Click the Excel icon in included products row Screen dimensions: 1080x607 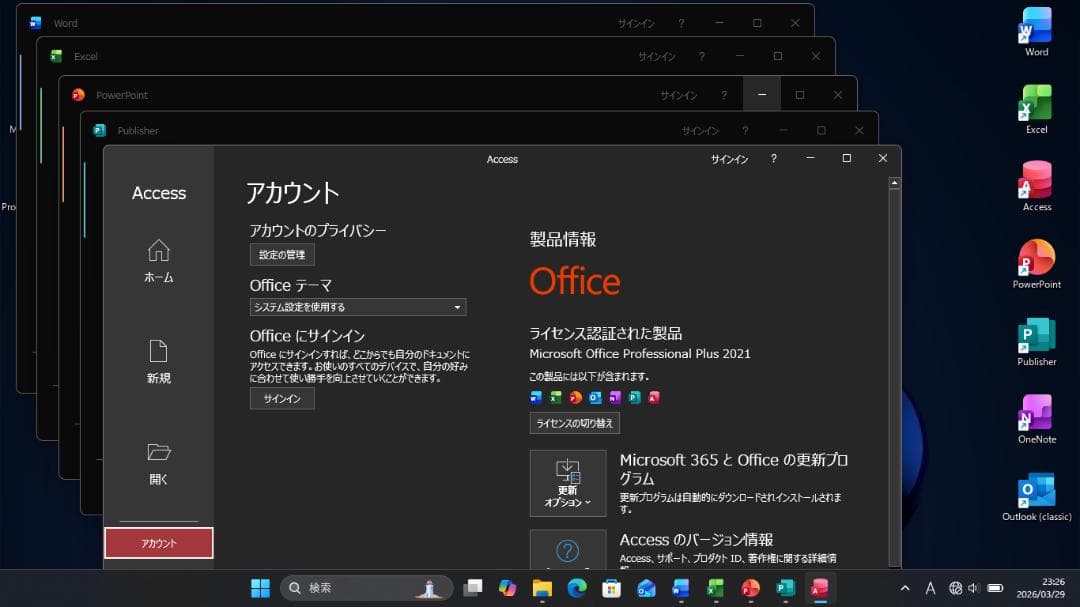click(555, 397)
